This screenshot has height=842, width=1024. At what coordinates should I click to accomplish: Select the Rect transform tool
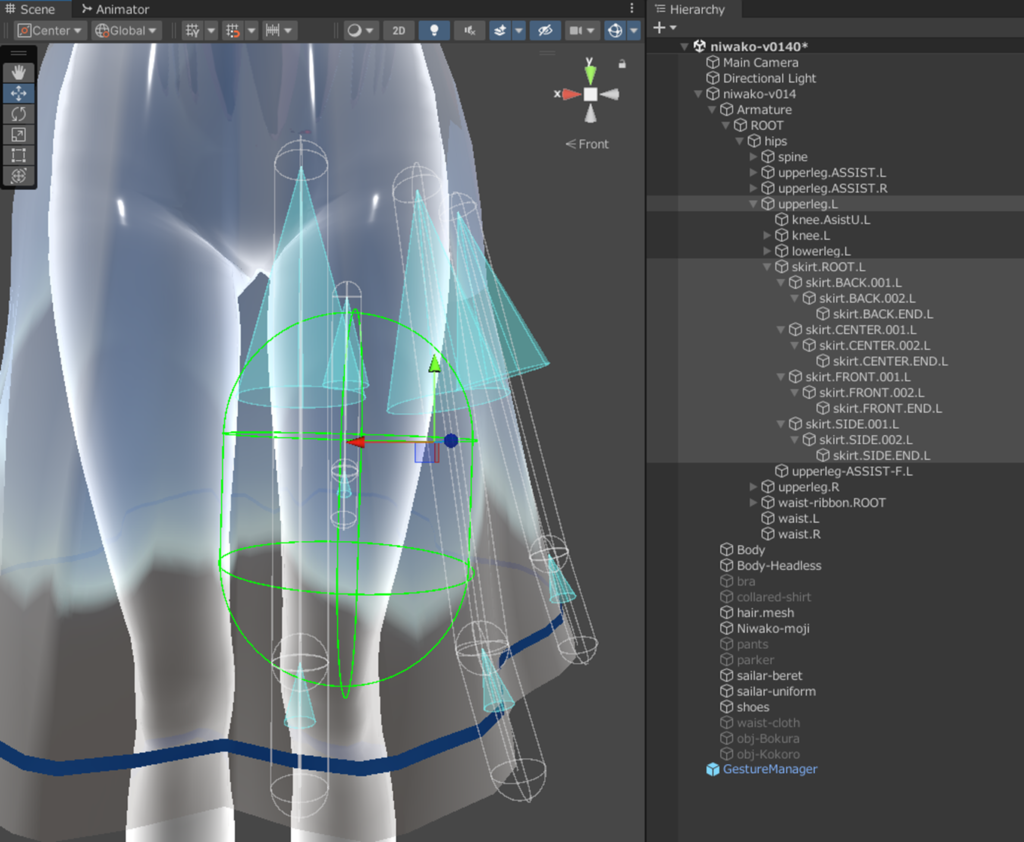pos(19,155)
